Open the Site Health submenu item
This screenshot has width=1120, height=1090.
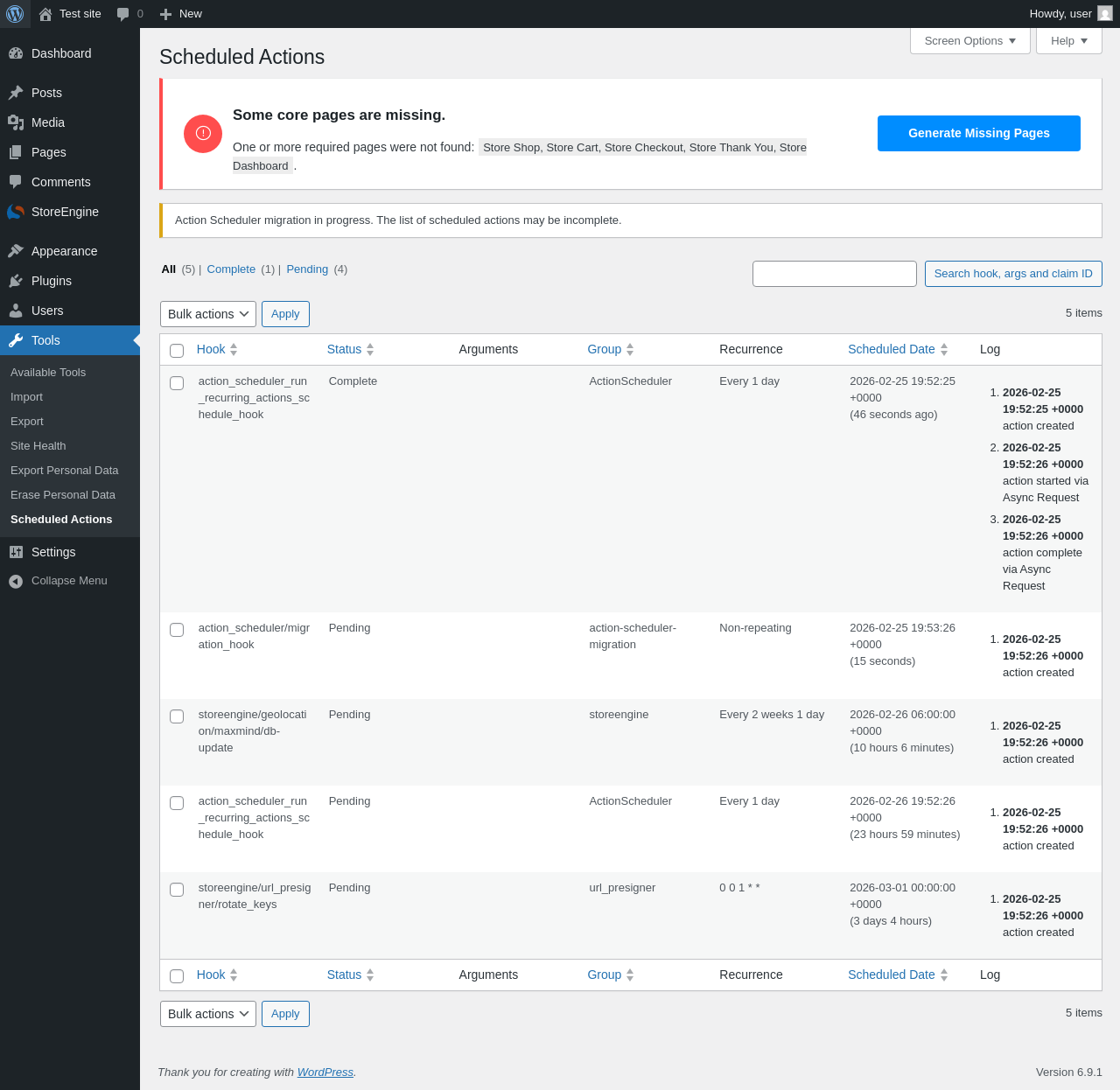pos(38,446)
